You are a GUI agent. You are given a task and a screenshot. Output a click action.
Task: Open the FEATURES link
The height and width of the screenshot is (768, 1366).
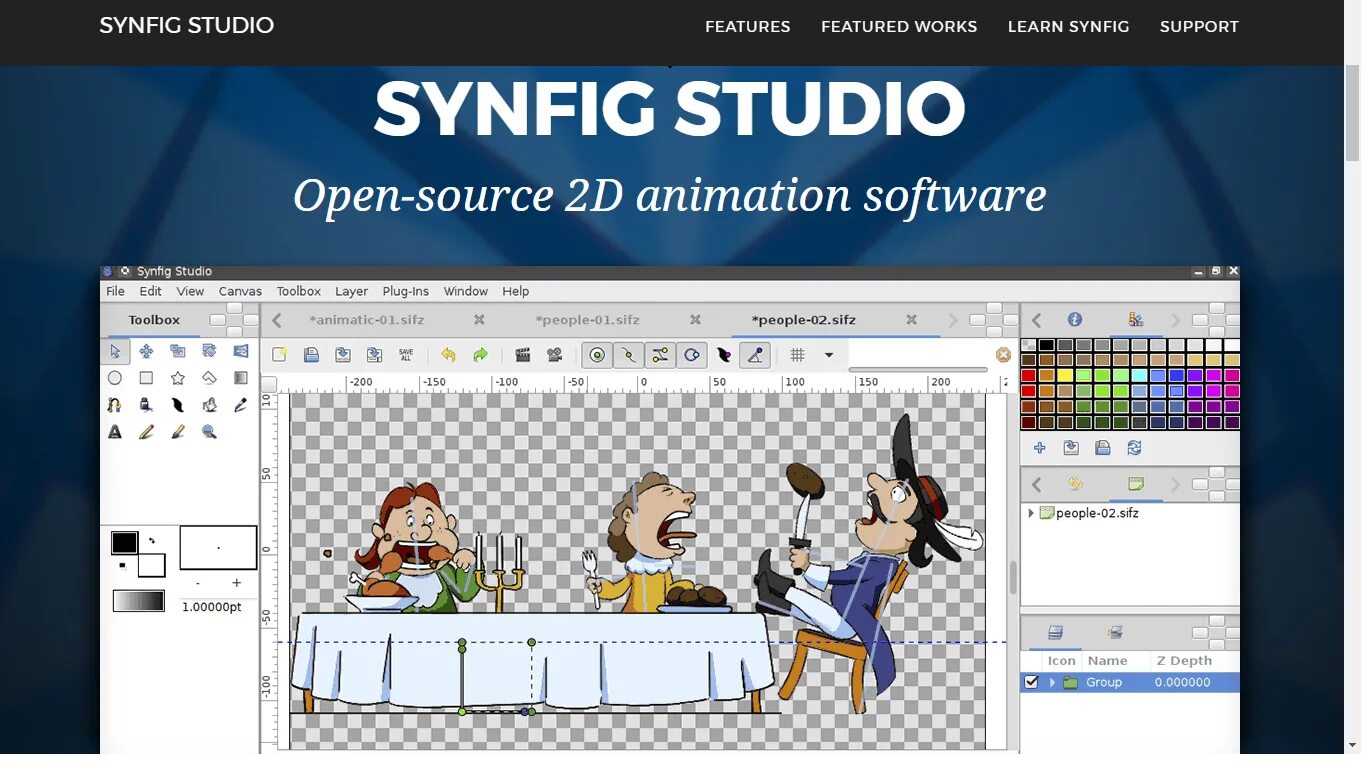pyautogui.click(x=748, y=27)
